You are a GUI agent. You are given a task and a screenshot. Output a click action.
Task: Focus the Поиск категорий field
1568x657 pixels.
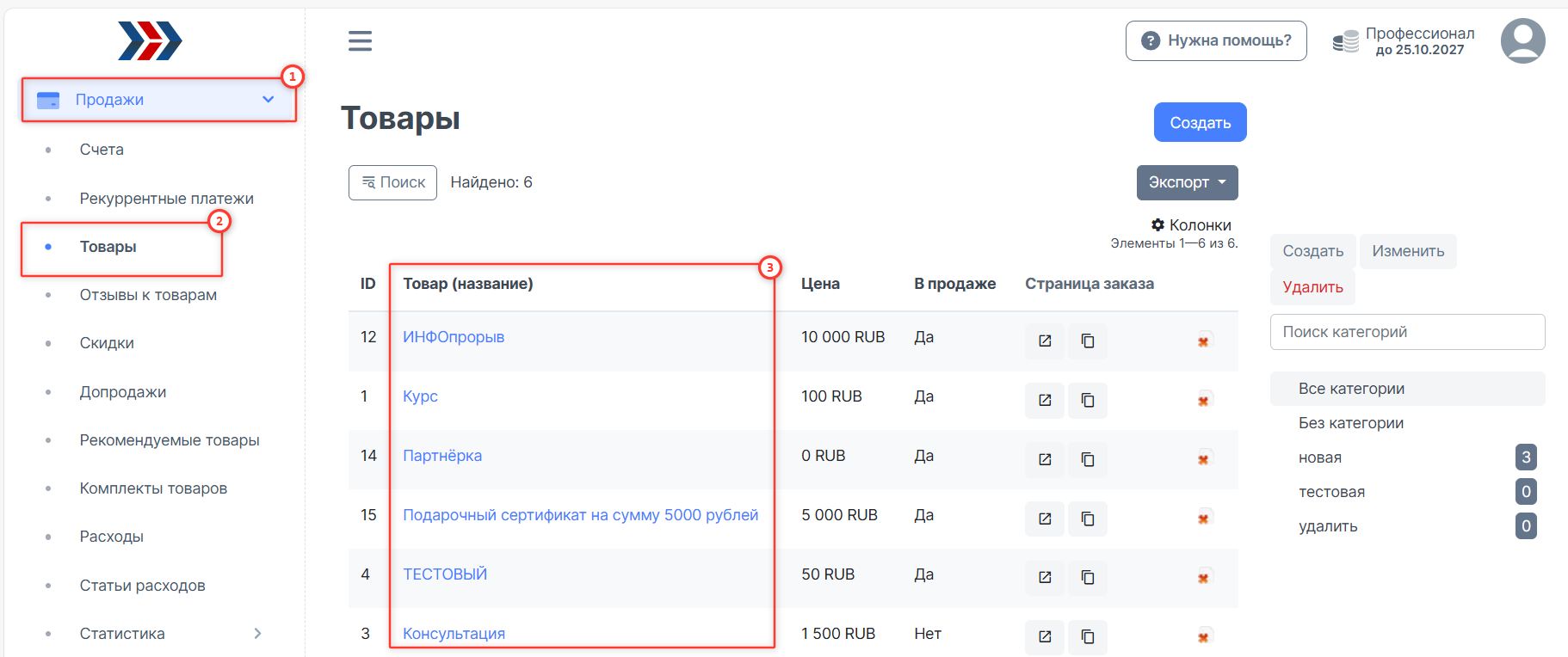pyautogui.click(x=1407, y=332)
